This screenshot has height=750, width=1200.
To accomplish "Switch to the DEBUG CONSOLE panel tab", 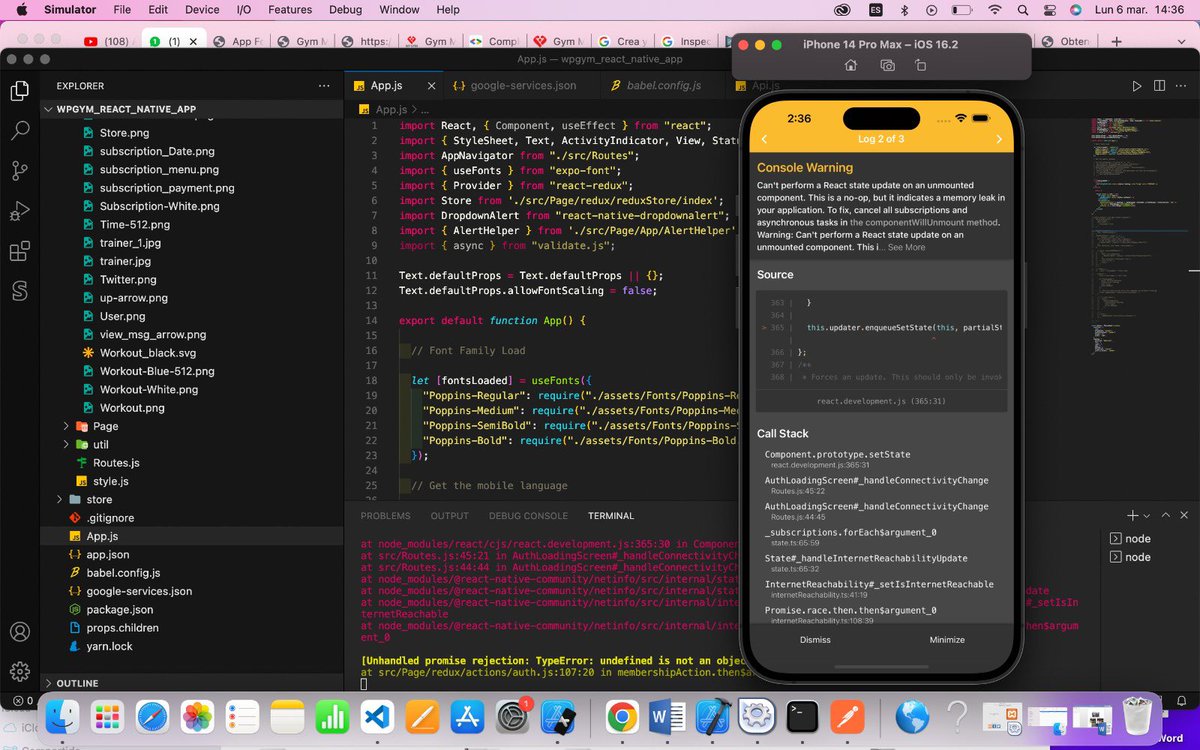I will 528,516.
